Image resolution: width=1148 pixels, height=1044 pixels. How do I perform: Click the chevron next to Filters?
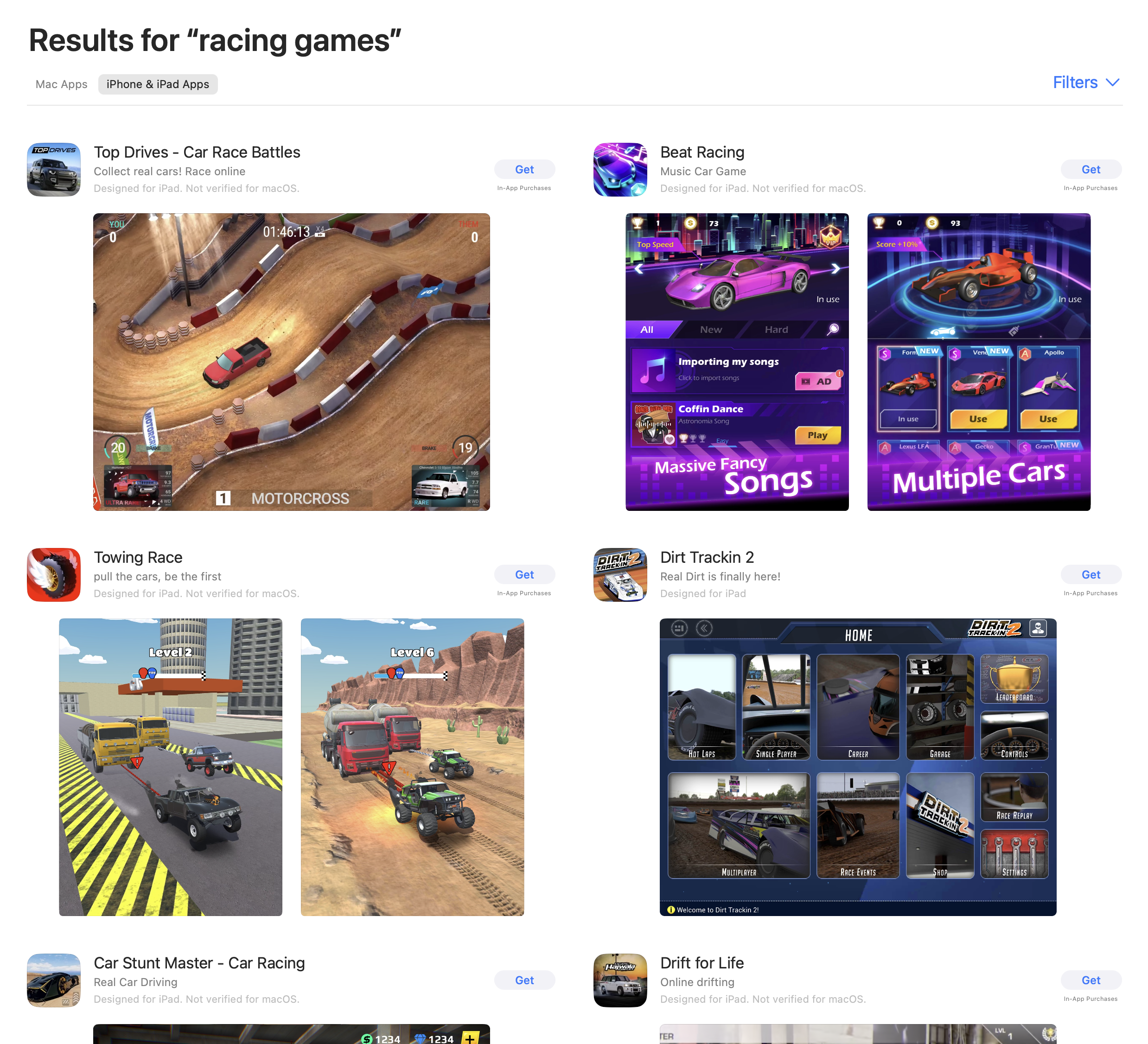[x=1113, y=83]
